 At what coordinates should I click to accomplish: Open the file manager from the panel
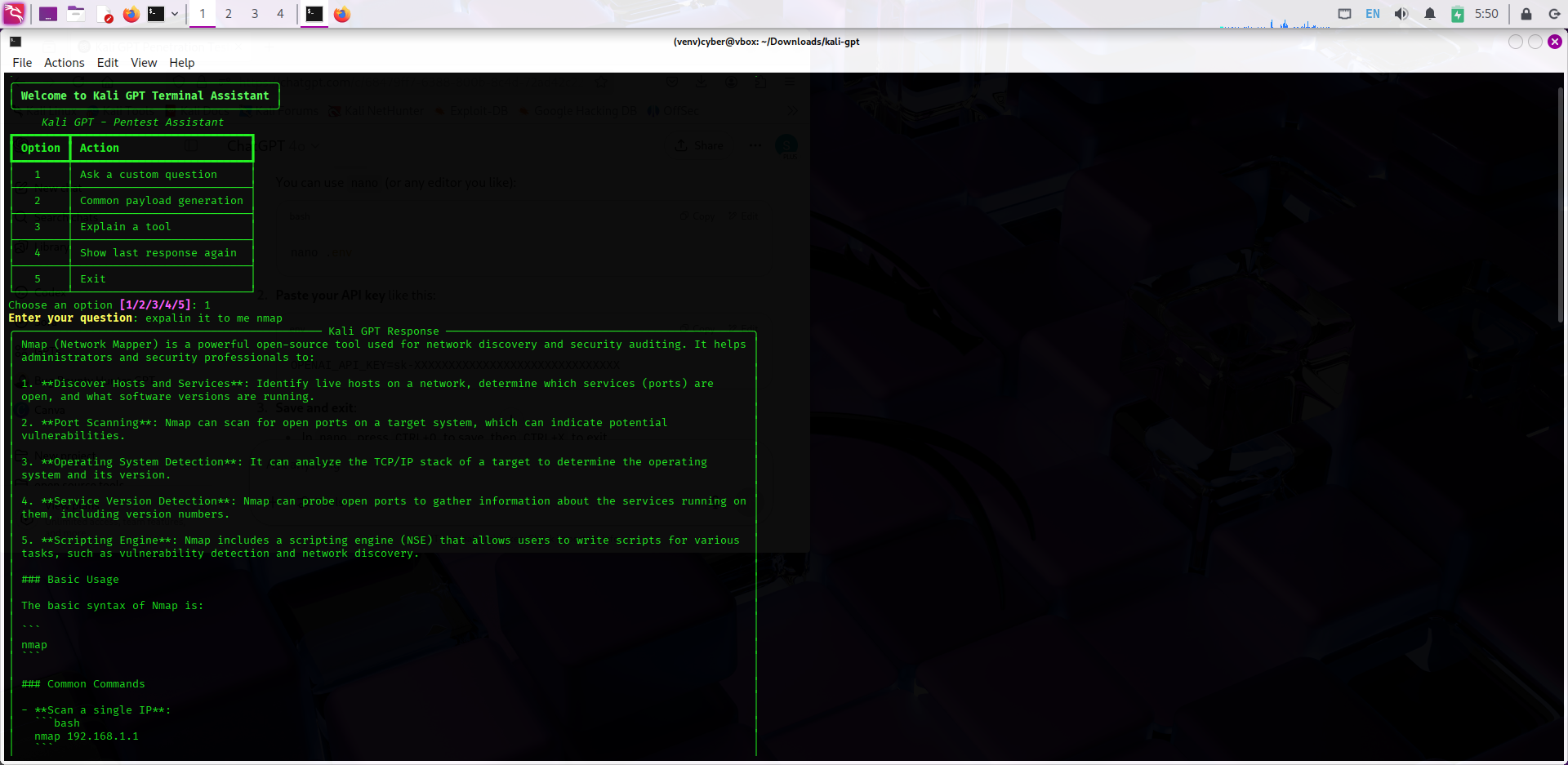[x=76, y=13]
